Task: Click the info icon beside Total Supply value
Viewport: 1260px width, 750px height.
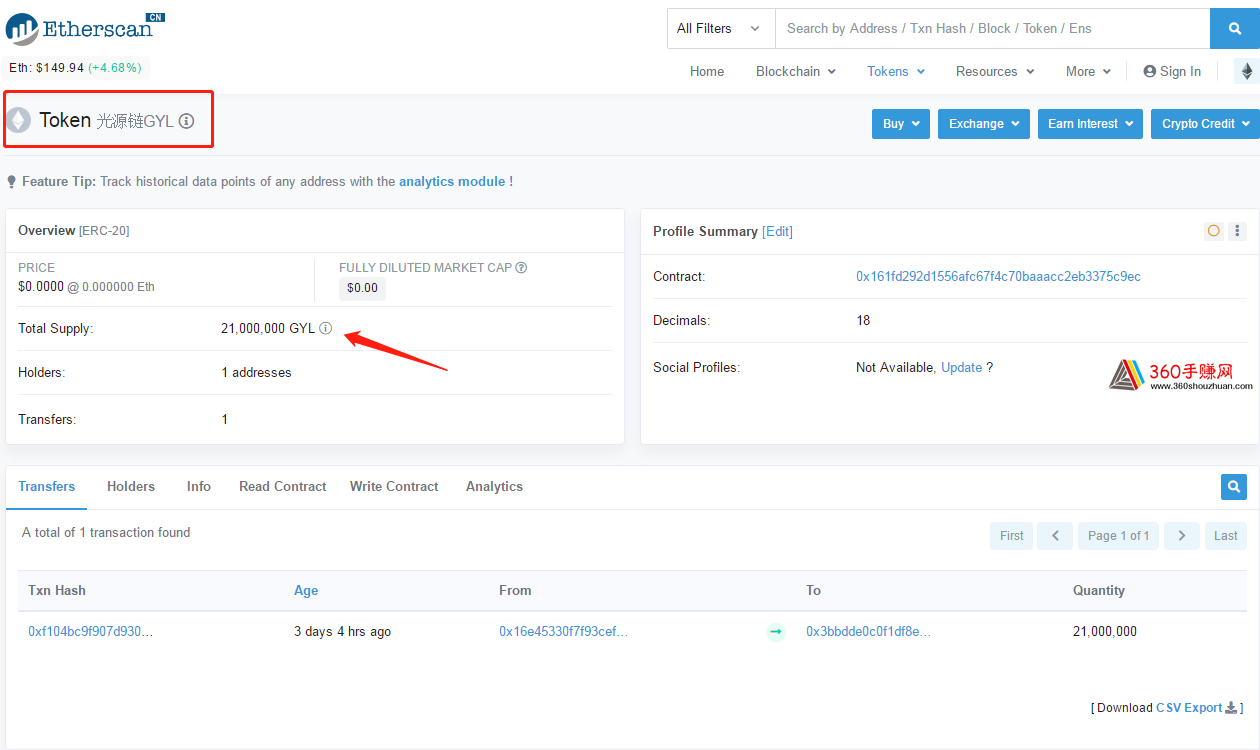Action: click(325, 328)
